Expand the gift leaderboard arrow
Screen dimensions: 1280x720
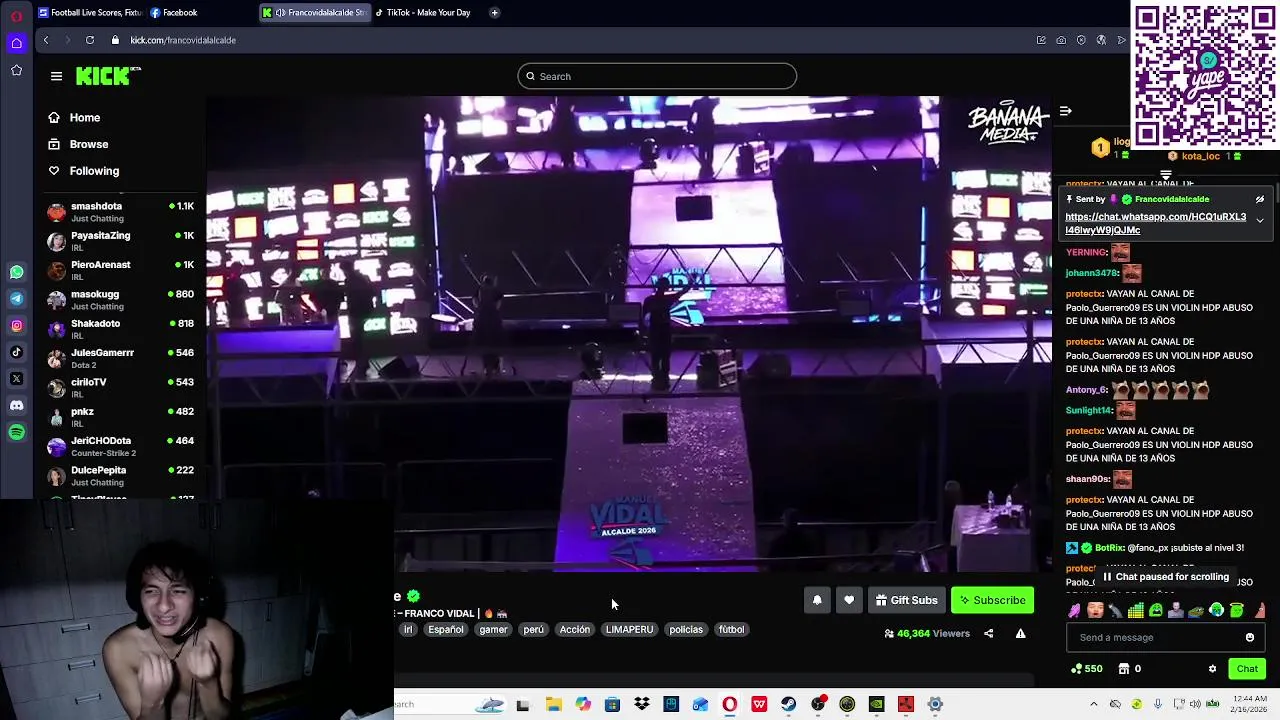1166,174
